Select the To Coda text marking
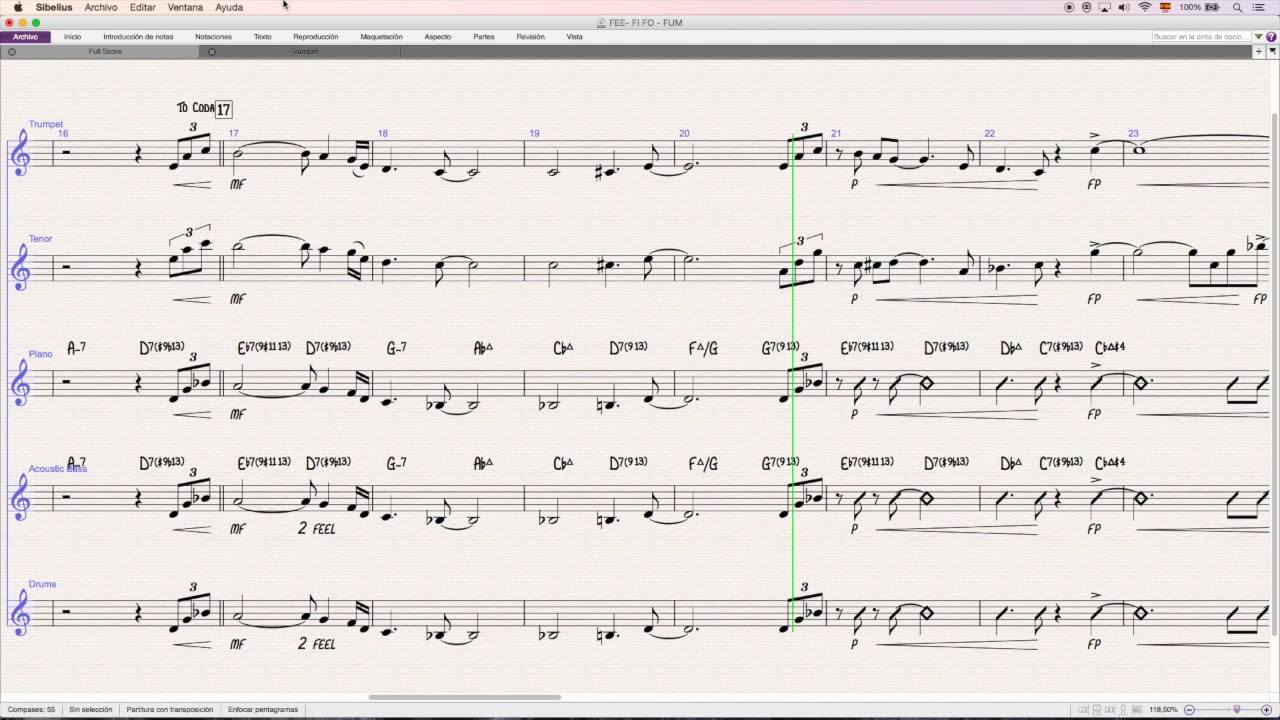This screenshot has height=720, width=1280. pyautogui.click(x=195, y=108)
